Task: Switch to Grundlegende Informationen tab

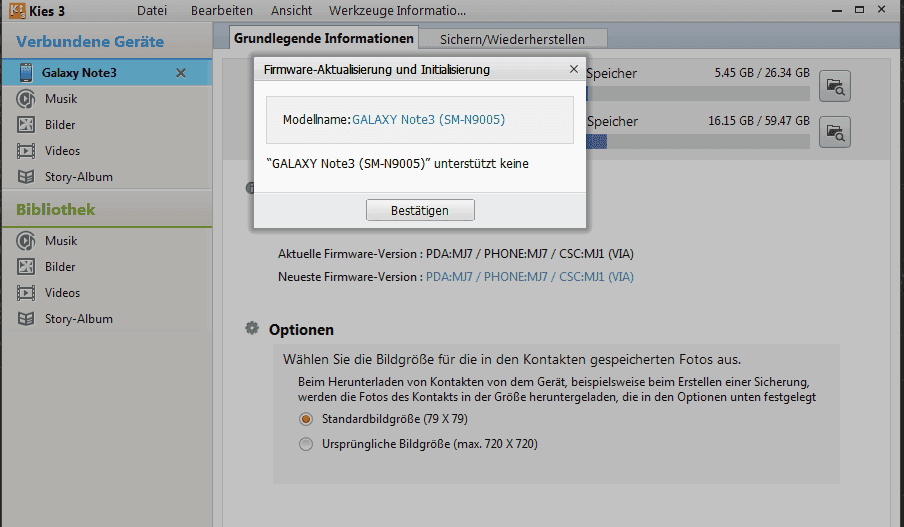Action: (x=323, y=38)
